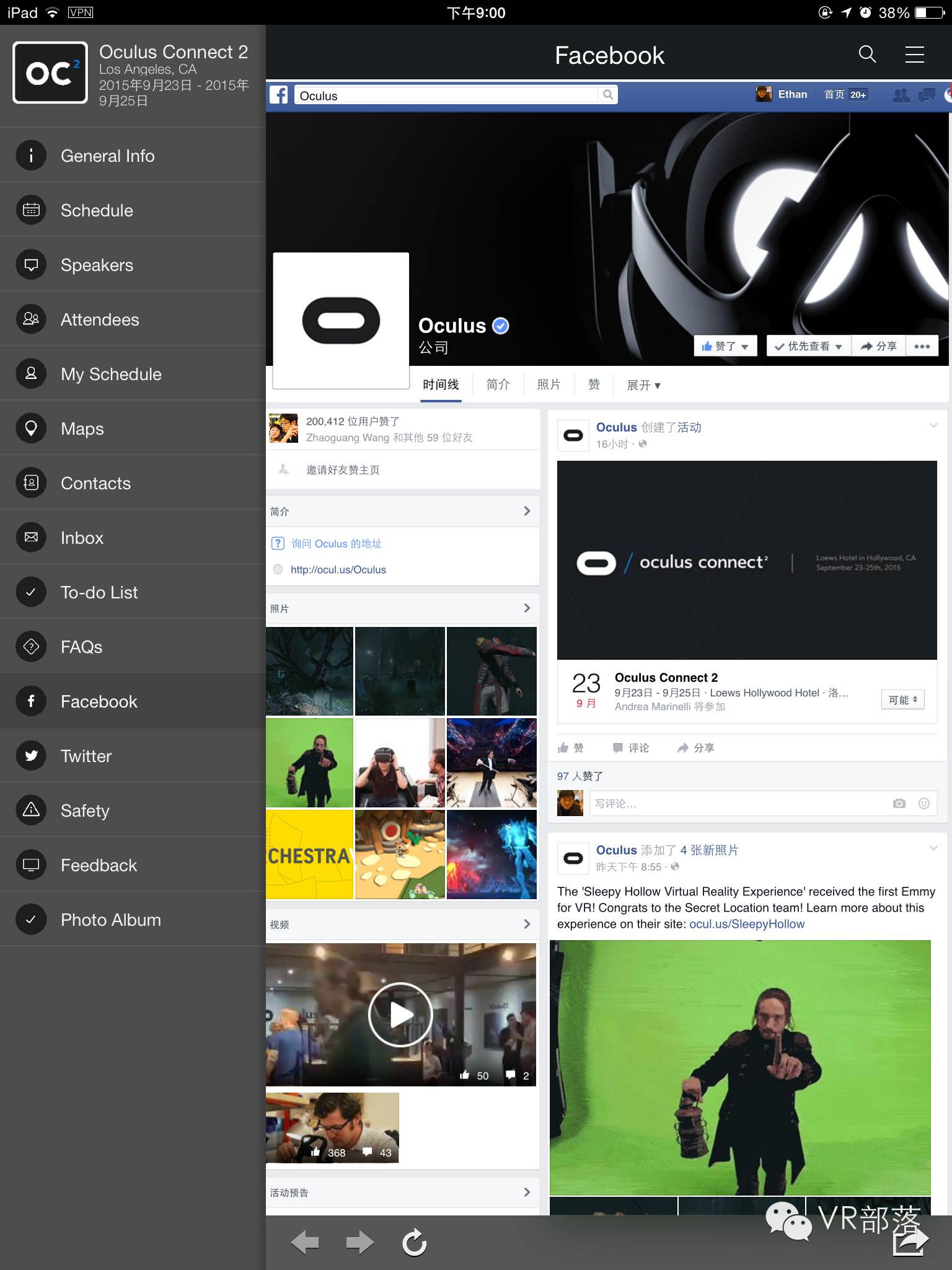The image size is (952, 1270).
Task: Open the yellow CHESTRA photo thumbnail
Action: coord(309,855)
